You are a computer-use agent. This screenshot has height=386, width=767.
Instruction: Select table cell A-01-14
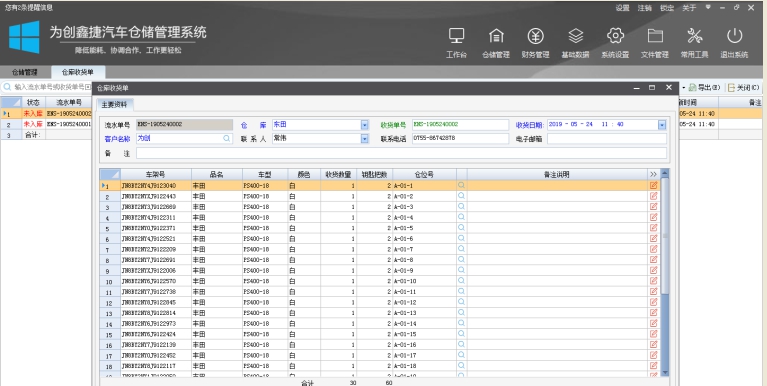tap(424, 323)
